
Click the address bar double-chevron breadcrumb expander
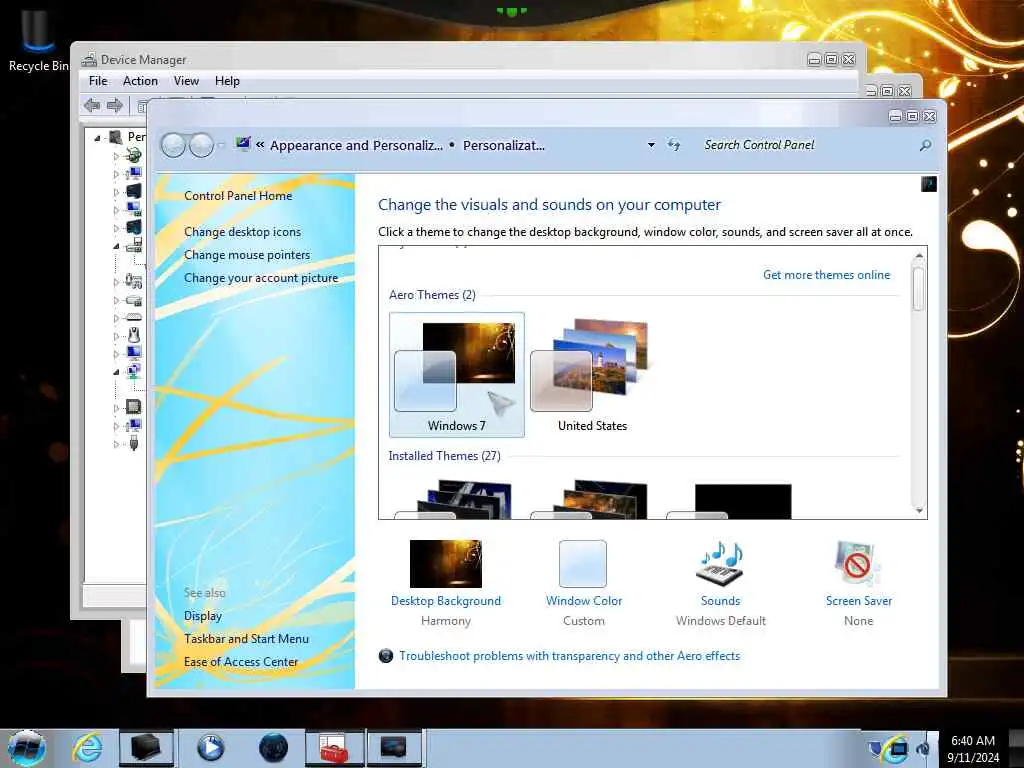point(260,145)
